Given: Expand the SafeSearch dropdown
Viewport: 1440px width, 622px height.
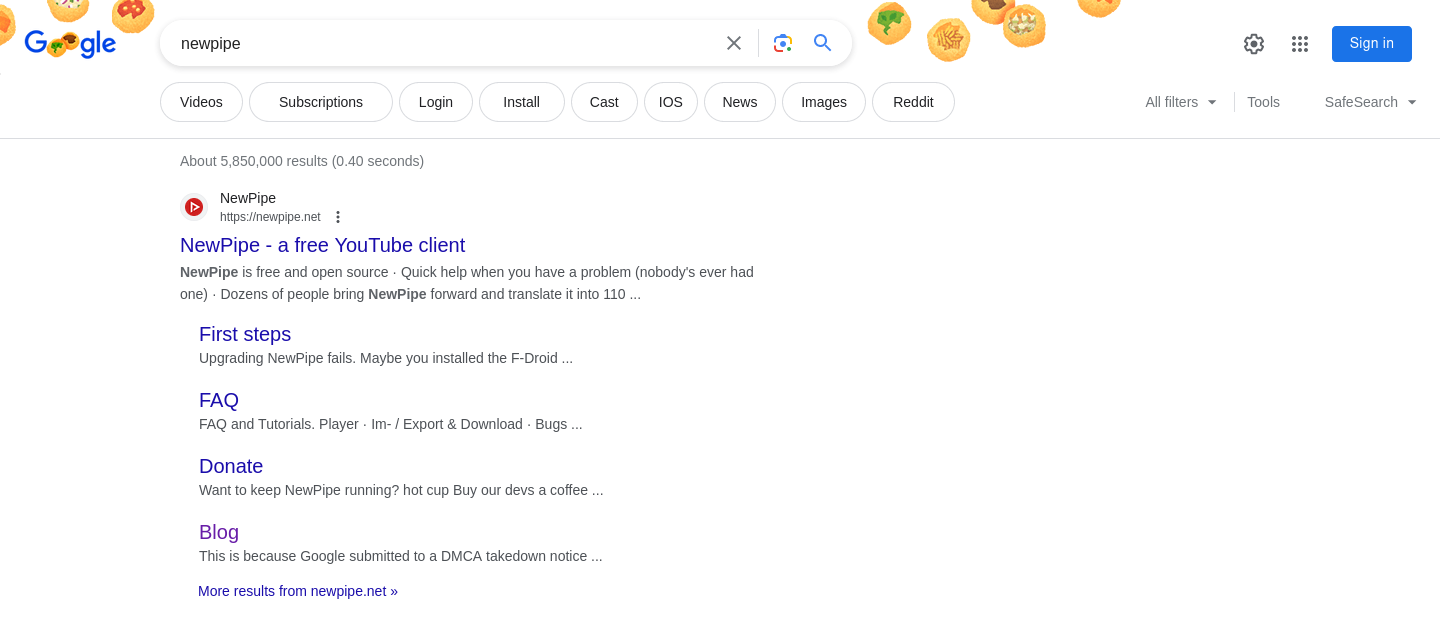Looking at the screenshot, I should click(1371, 102).
